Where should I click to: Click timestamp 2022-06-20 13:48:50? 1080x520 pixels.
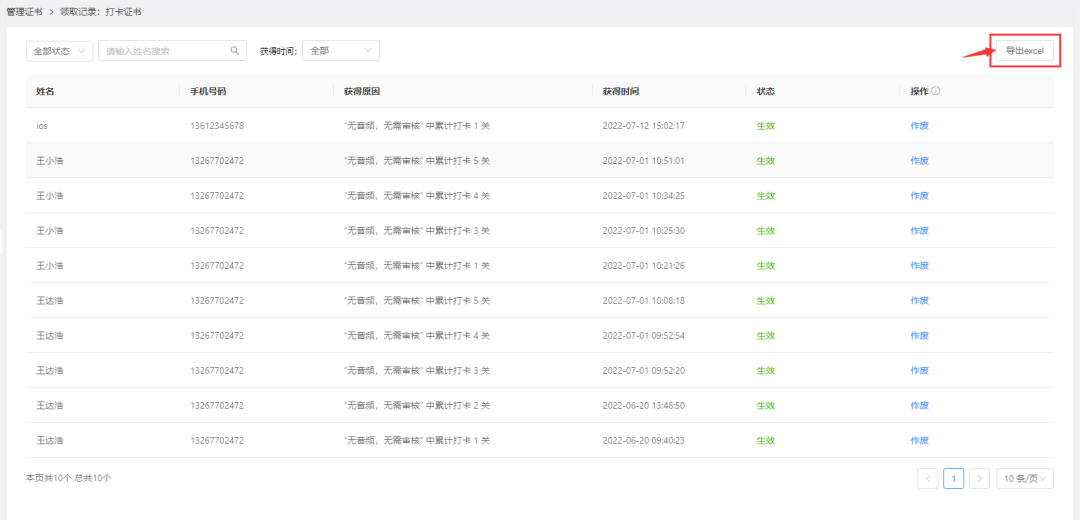643,405
